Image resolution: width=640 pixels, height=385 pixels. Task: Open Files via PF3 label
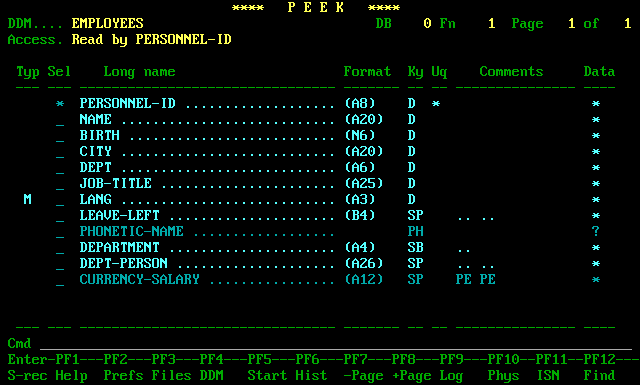coord(171,375)
